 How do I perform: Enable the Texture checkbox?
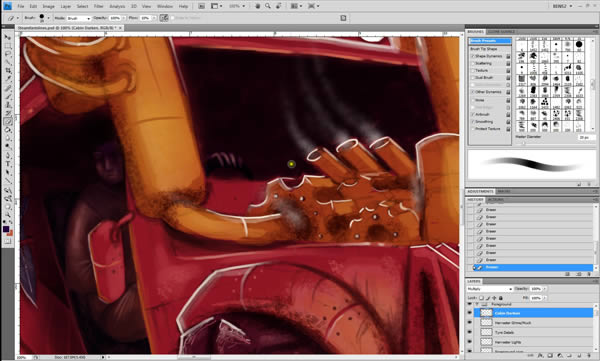point(473,71)
